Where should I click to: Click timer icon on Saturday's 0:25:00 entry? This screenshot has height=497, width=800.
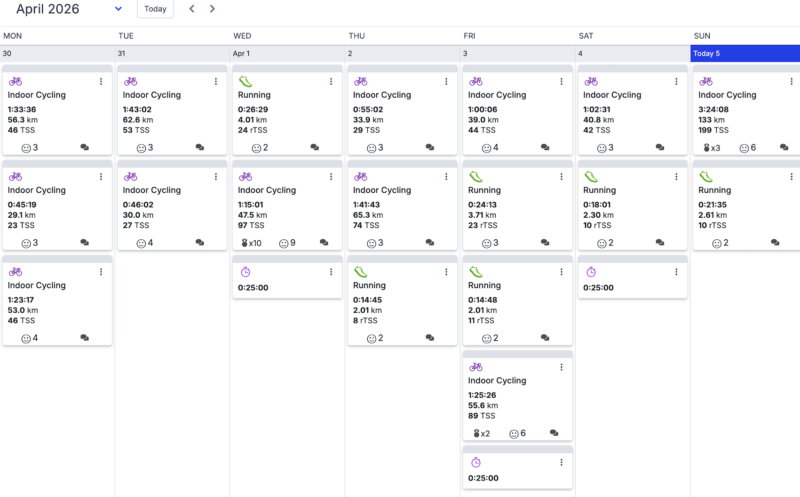[590, 272]
